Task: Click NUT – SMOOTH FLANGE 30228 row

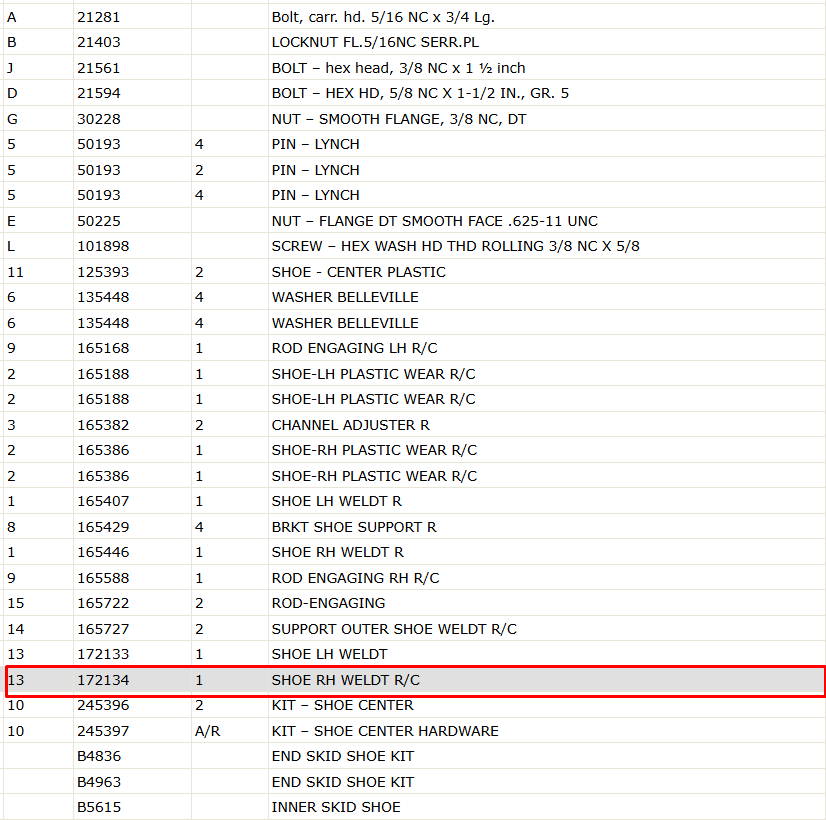Action: [x=415, y=119]
